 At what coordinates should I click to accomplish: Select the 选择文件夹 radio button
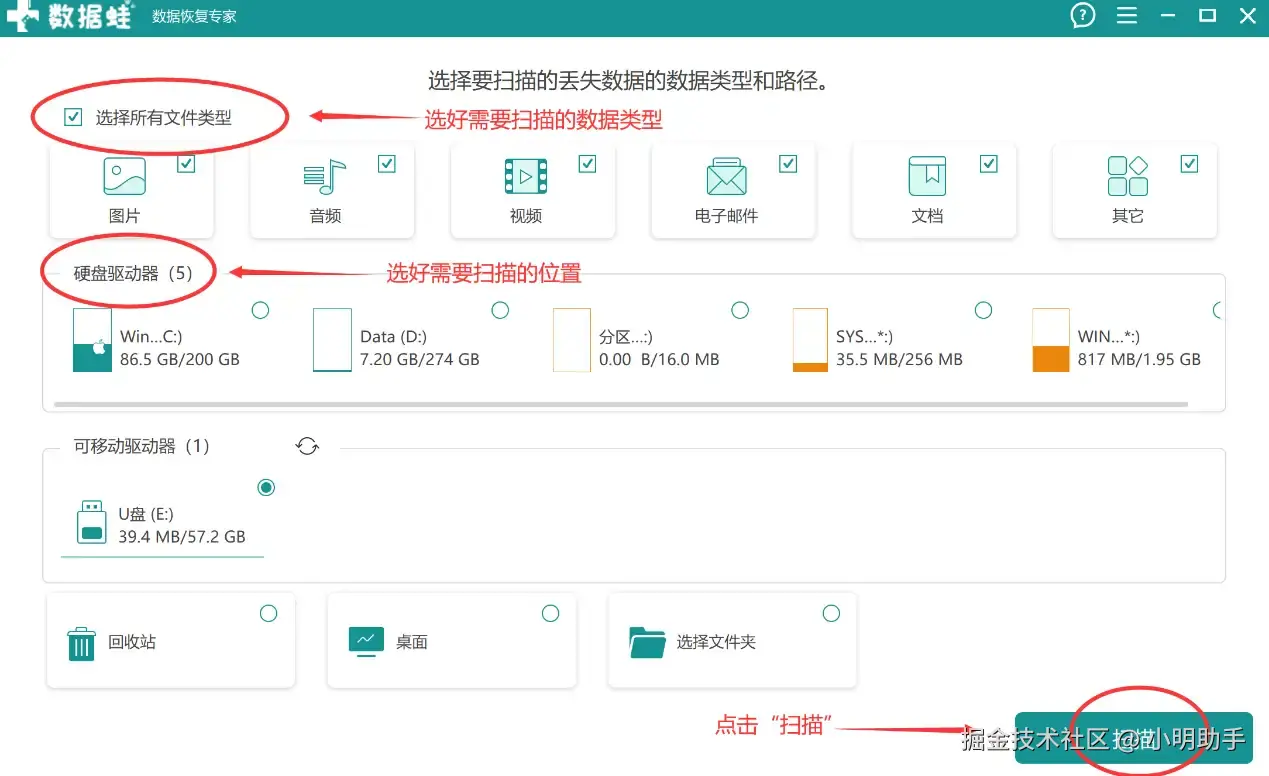point(831,613)
